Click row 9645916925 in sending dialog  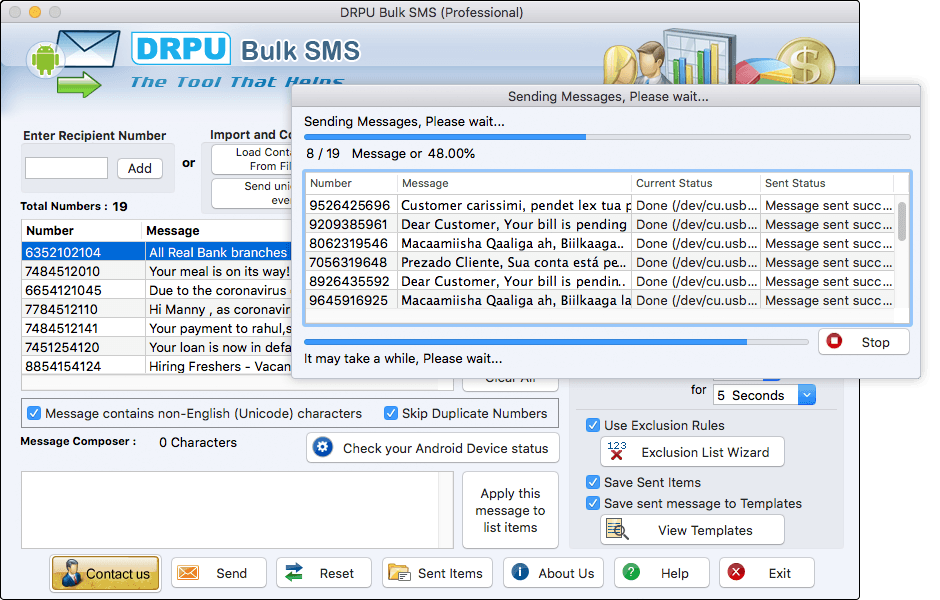pos(601,300)
